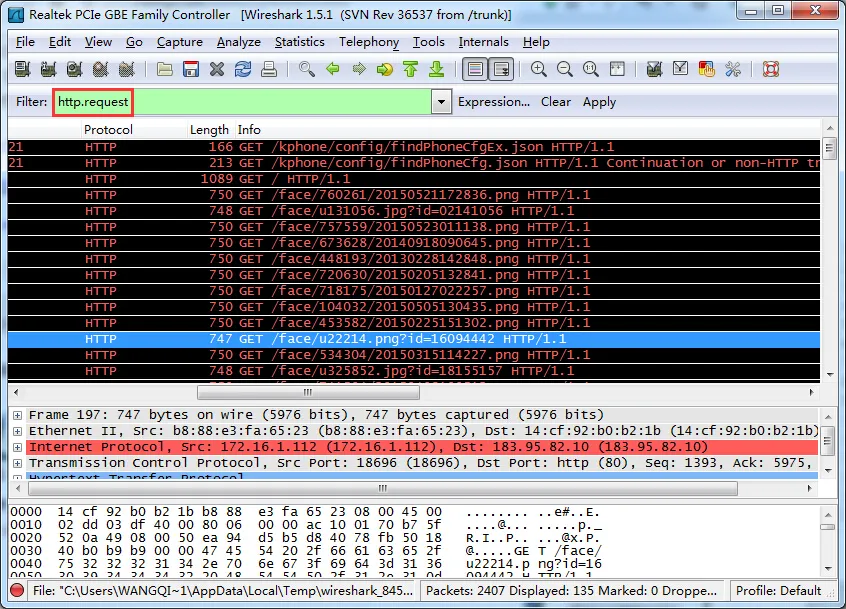Viewport: 846px width, 609px height.
Task: Edit capture filters toolbar icon
Action: 654,69
